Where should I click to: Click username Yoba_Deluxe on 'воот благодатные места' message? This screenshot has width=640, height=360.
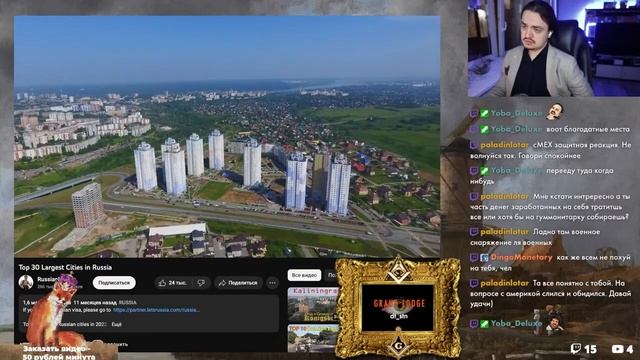(x=516, y=129)
